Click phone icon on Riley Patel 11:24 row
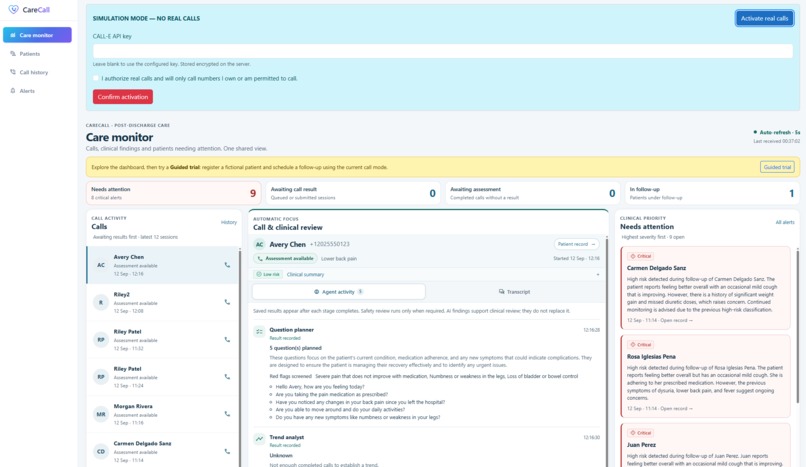806x467 pixels. click(227, 377)
